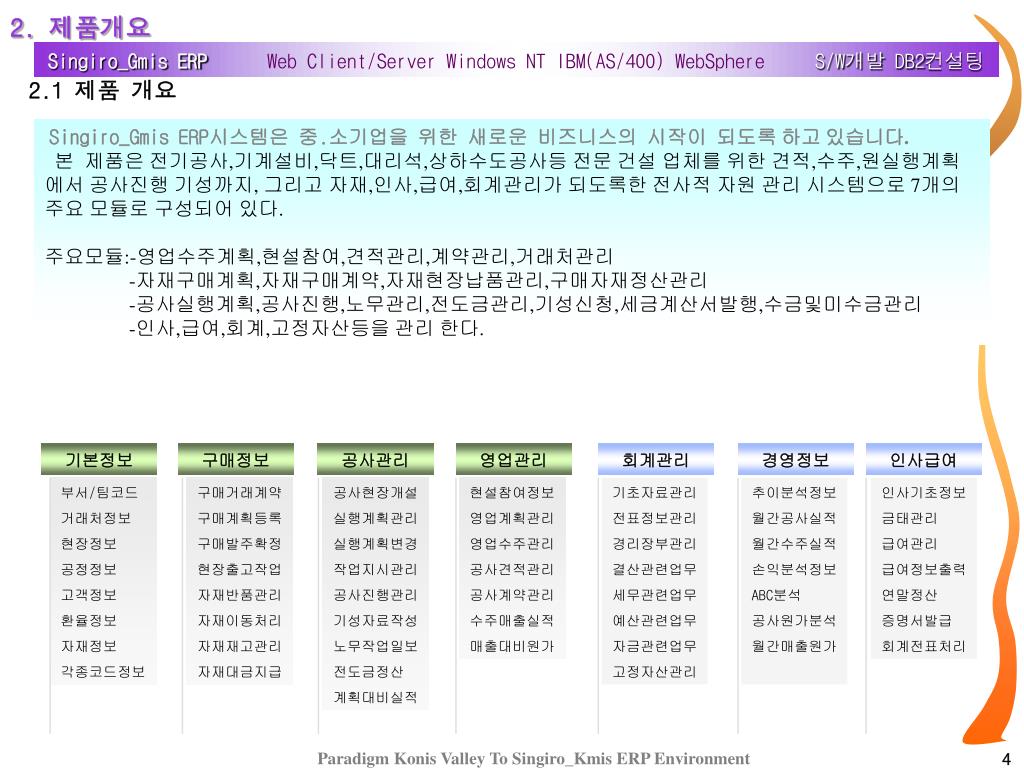Select 현장정보 item
The height and width of the screenshot is (768, 1024).
pyautogui.click(x=89, y=543)
